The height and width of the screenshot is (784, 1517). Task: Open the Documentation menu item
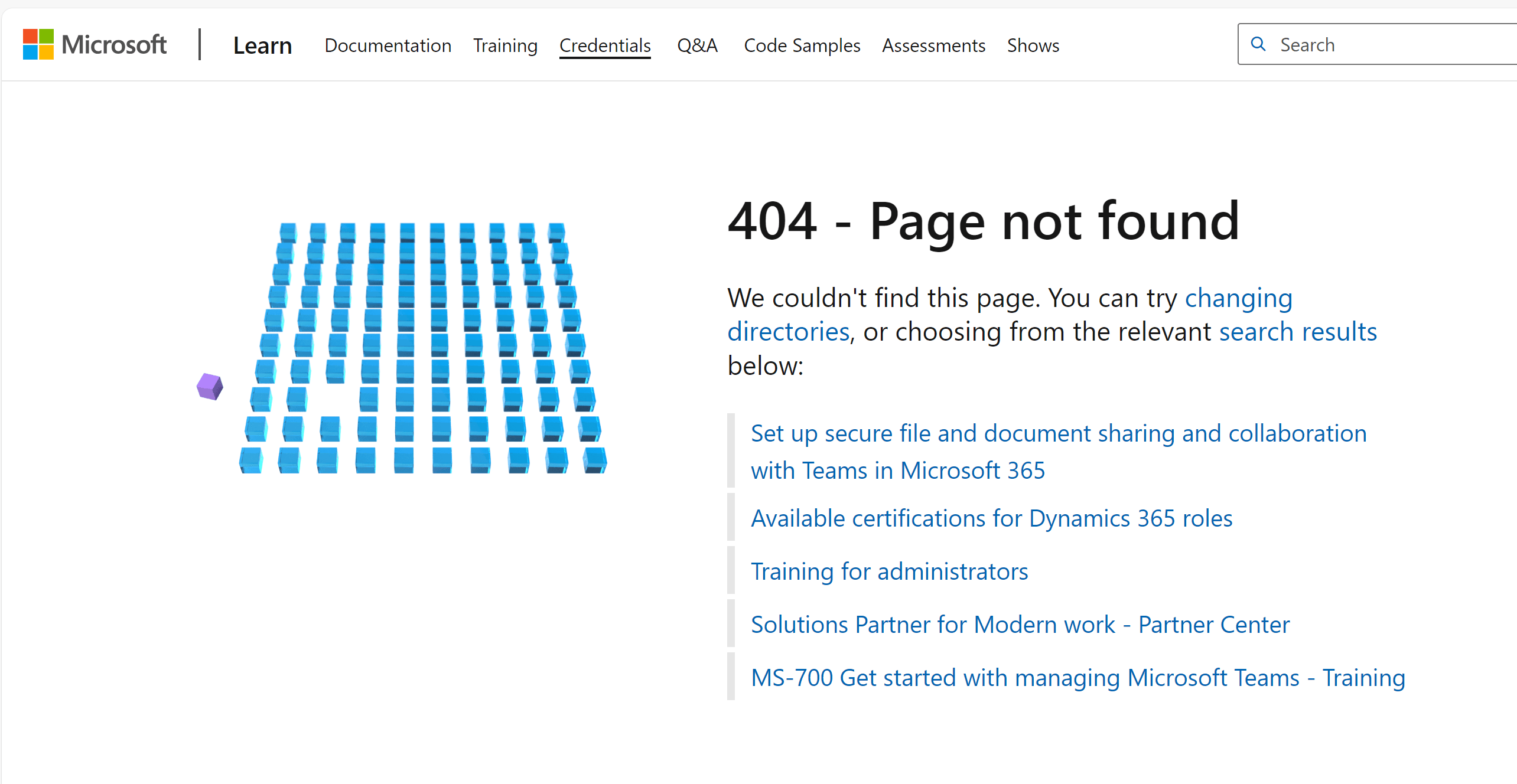tap(388, 45)
